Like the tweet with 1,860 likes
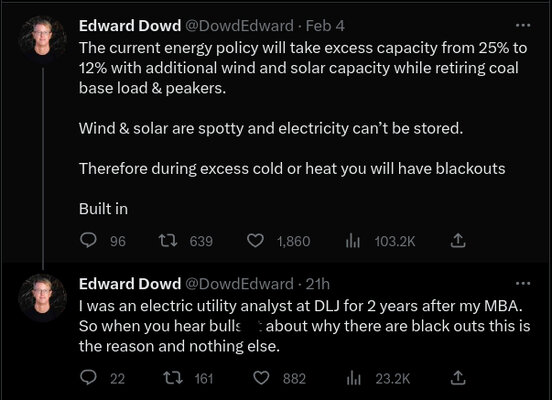 coord(255,241)
